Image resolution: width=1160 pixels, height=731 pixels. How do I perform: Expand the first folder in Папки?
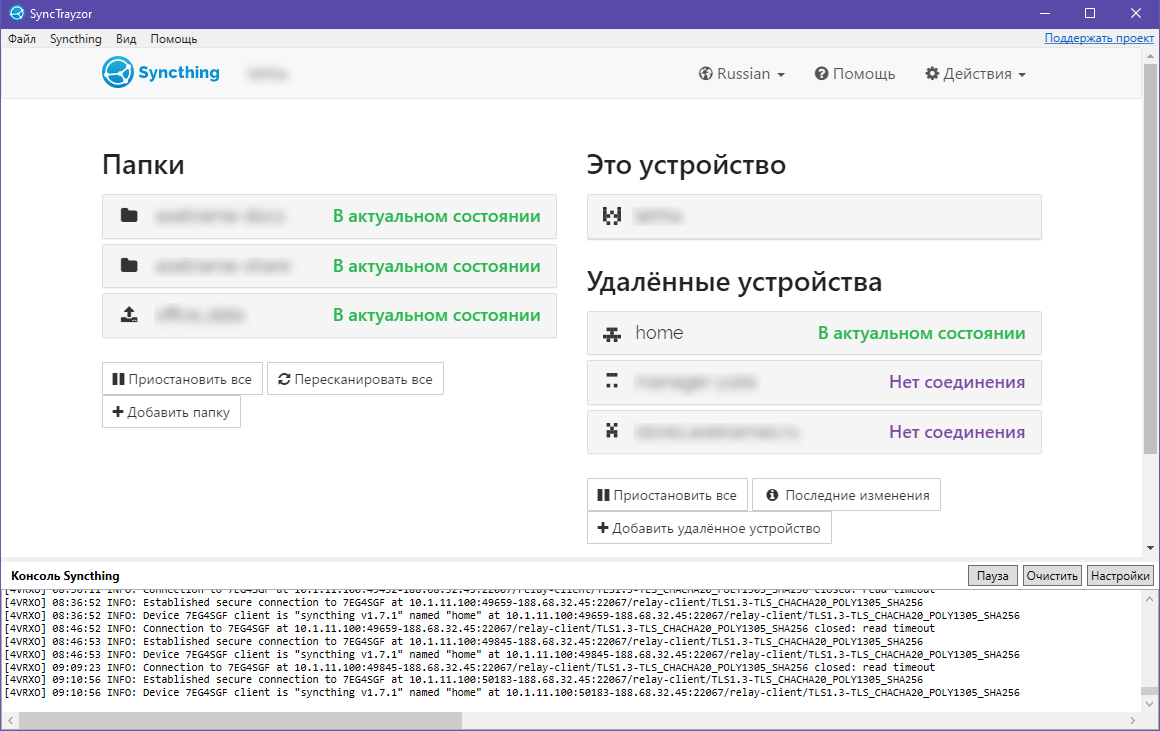[329, 216]
